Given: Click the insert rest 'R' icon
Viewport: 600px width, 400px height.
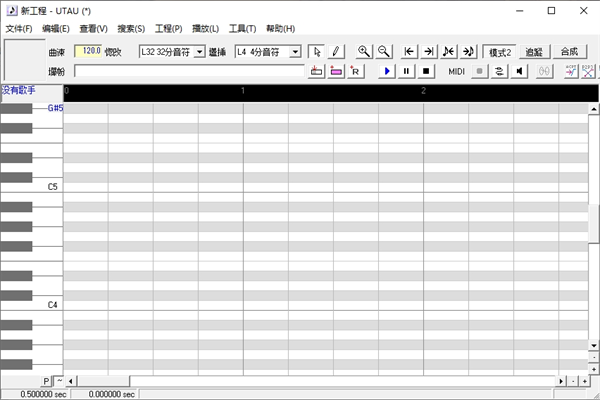Looking at the screenshot, I should [355, 71].
